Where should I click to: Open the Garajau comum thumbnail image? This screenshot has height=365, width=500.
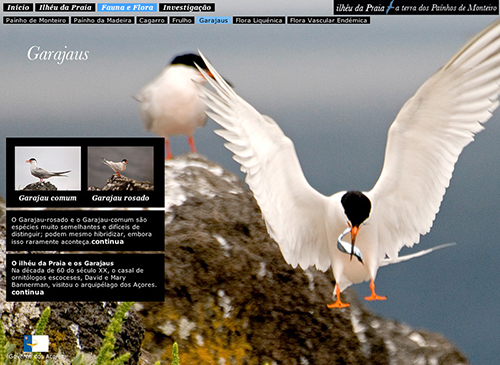click(x=48, y=168)
